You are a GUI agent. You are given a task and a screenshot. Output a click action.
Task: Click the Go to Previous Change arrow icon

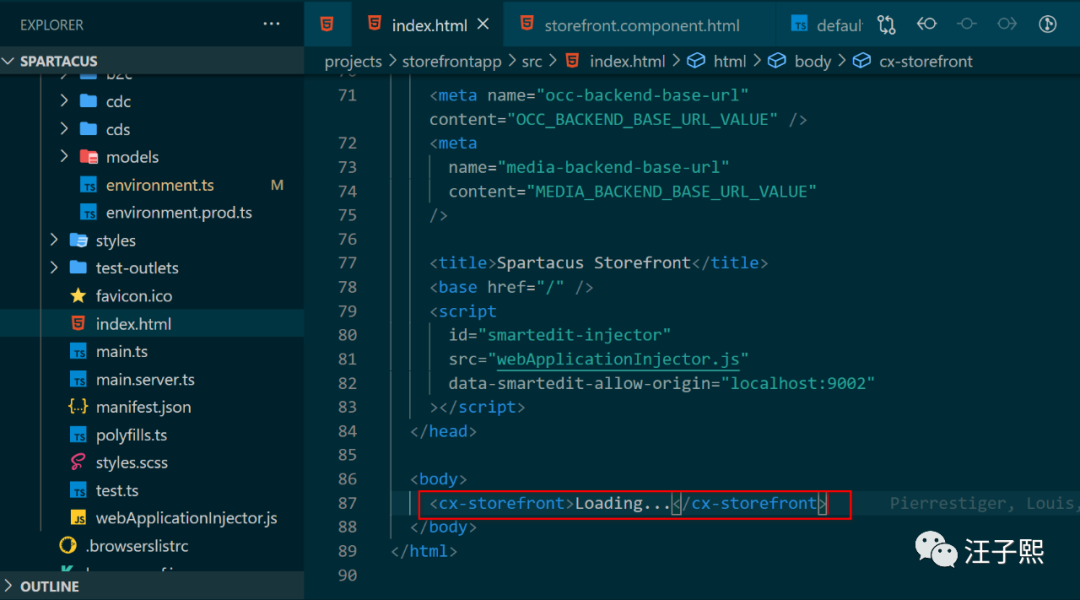[x=927, y=25]
